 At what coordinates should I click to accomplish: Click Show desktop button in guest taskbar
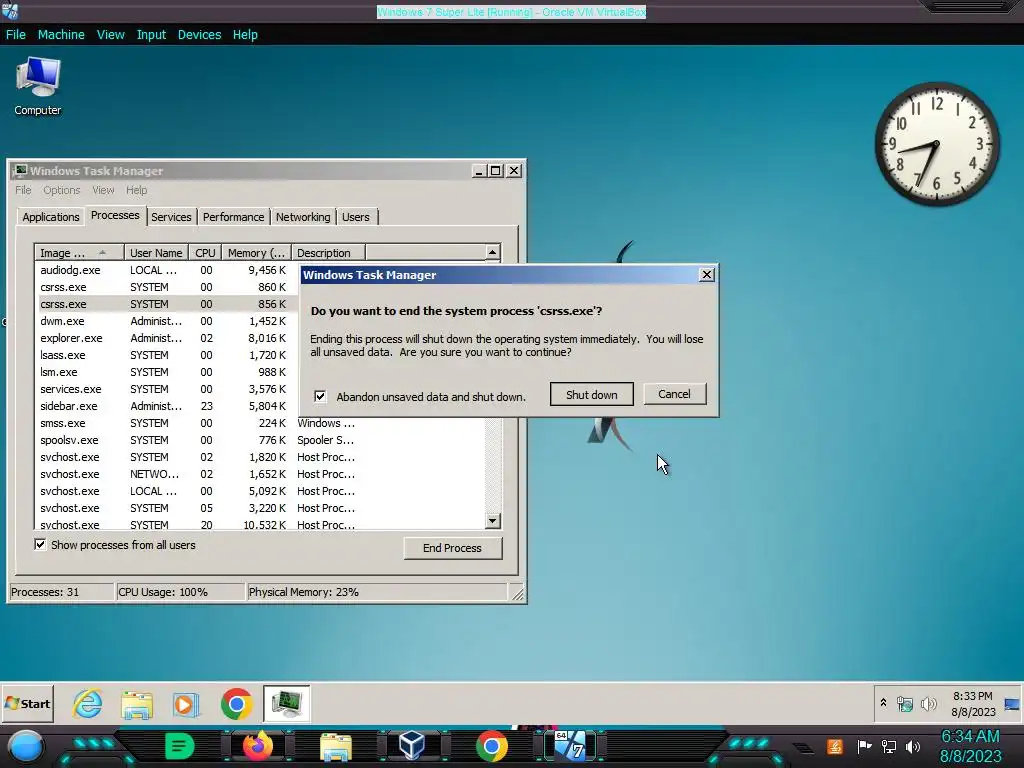[x=1012, y=703]
